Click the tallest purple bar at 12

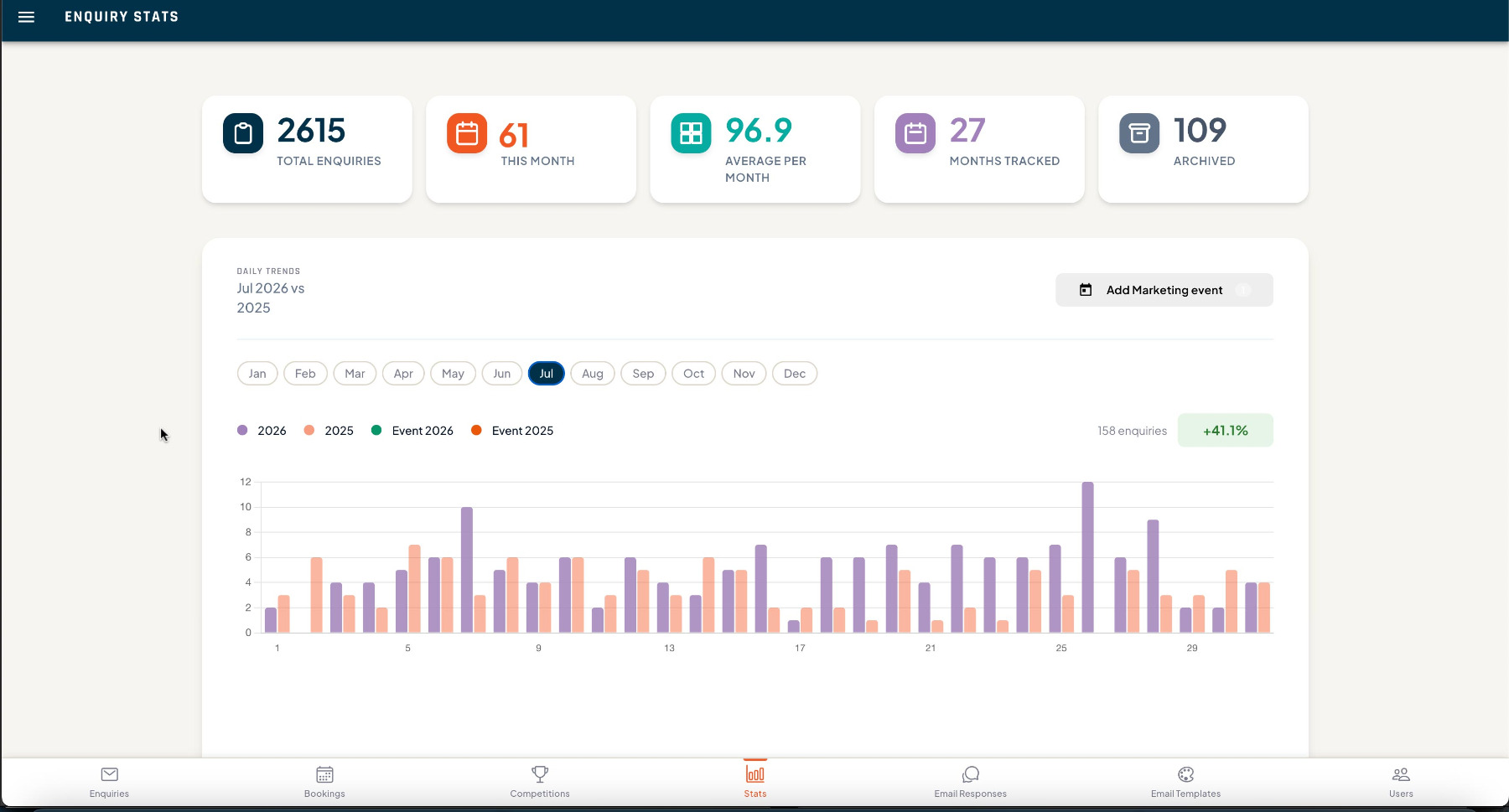tap(1087, 557)
